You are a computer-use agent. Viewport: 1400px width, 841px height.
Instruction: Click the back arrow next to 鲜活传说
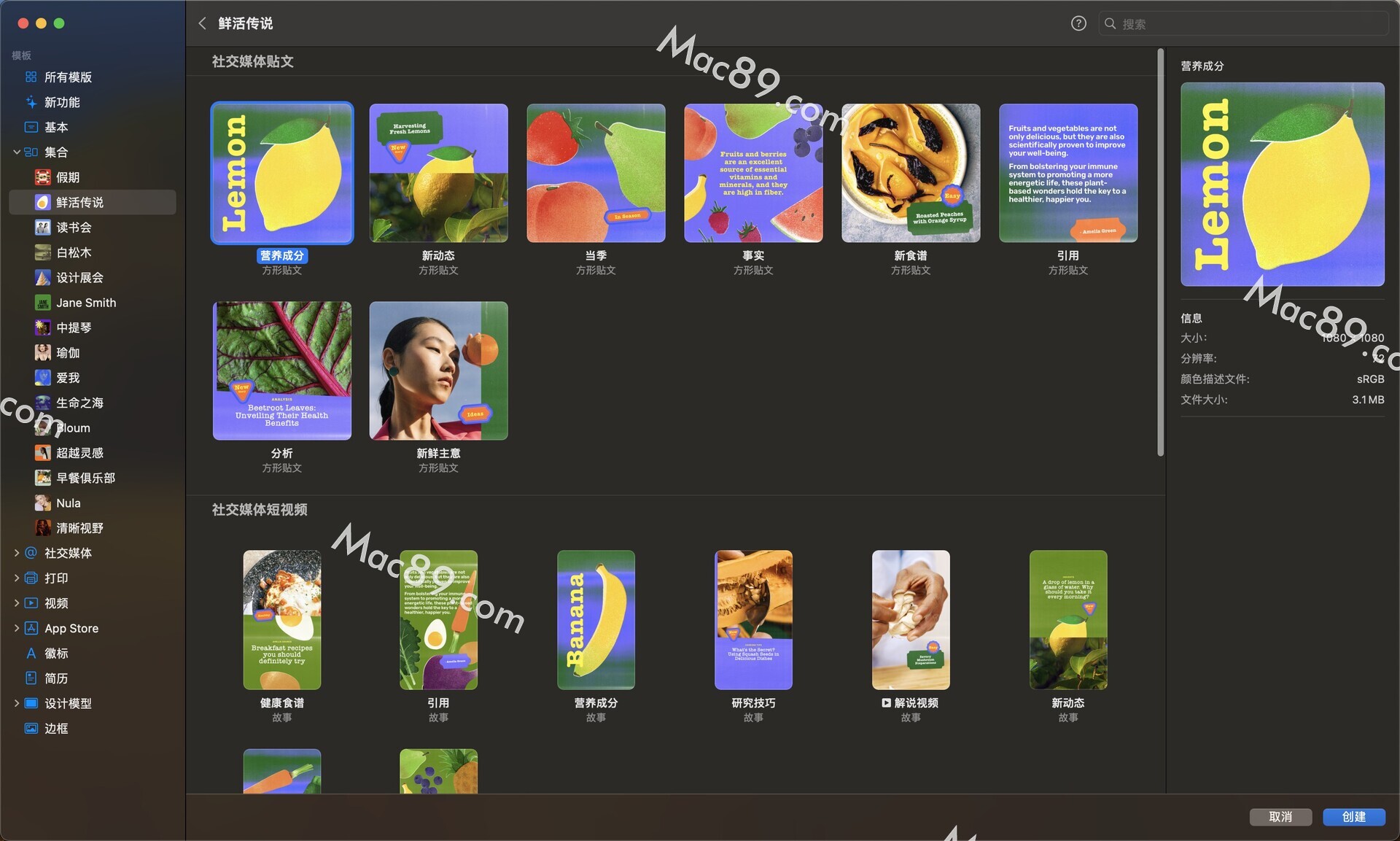[x=202, y=23]
